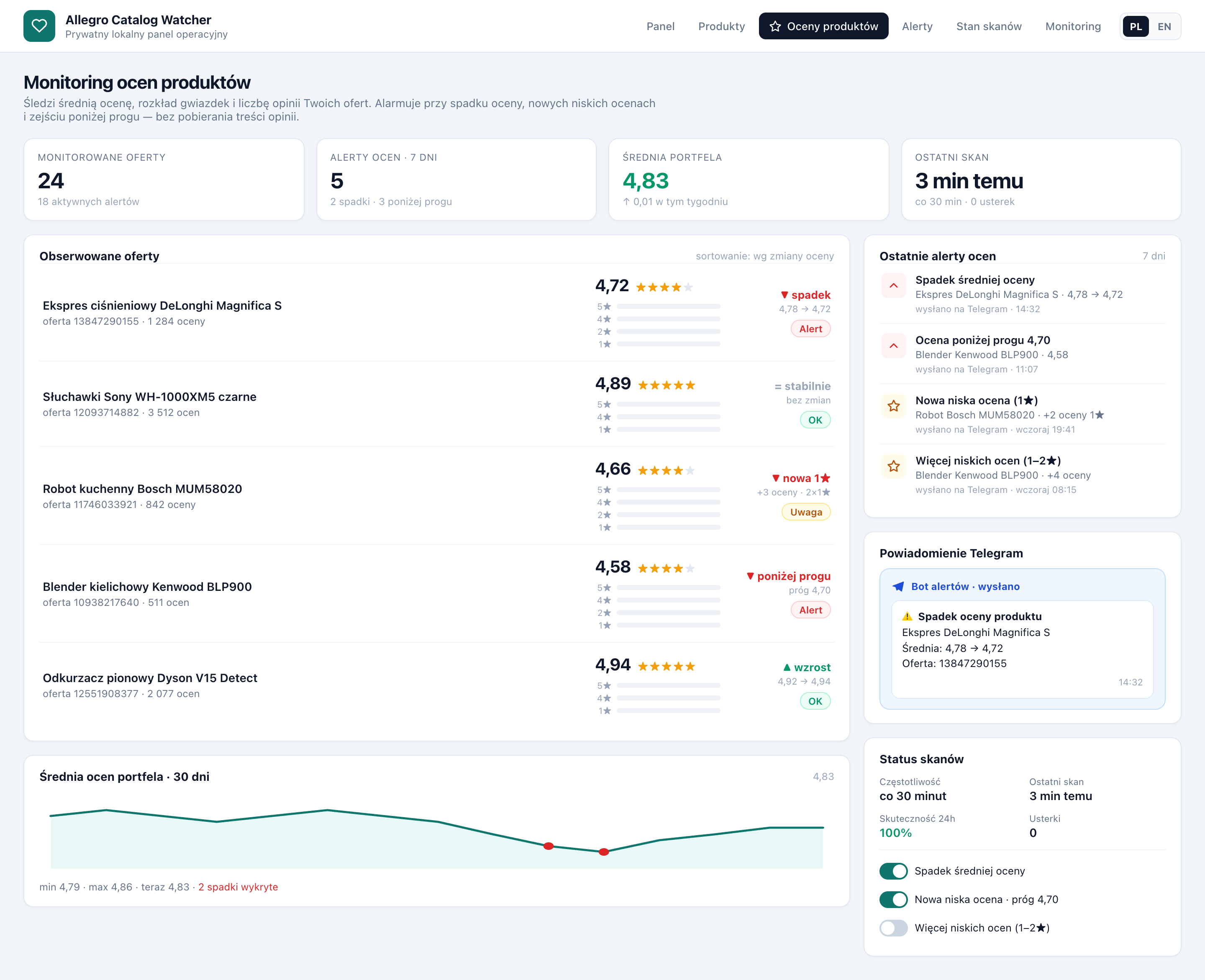Click Bot alertów · wysłano header
This screenshot has height=980, width=1205.
[965, 587]
